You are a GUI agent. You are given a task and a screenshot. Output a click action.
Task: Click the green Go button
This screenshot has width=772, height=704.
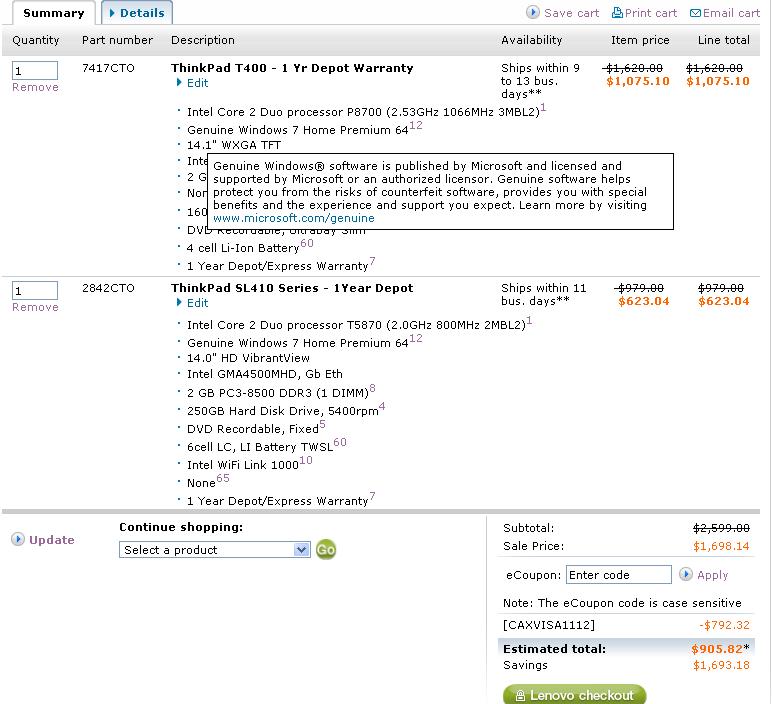[326, 549]
